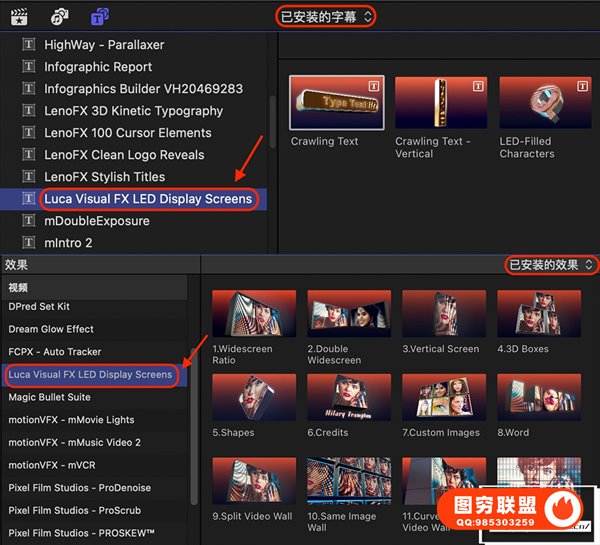This screenshot has width=600, height=545.
Task: Choose Magic Bullet Suite effects category
Action: tap(50, 397)
